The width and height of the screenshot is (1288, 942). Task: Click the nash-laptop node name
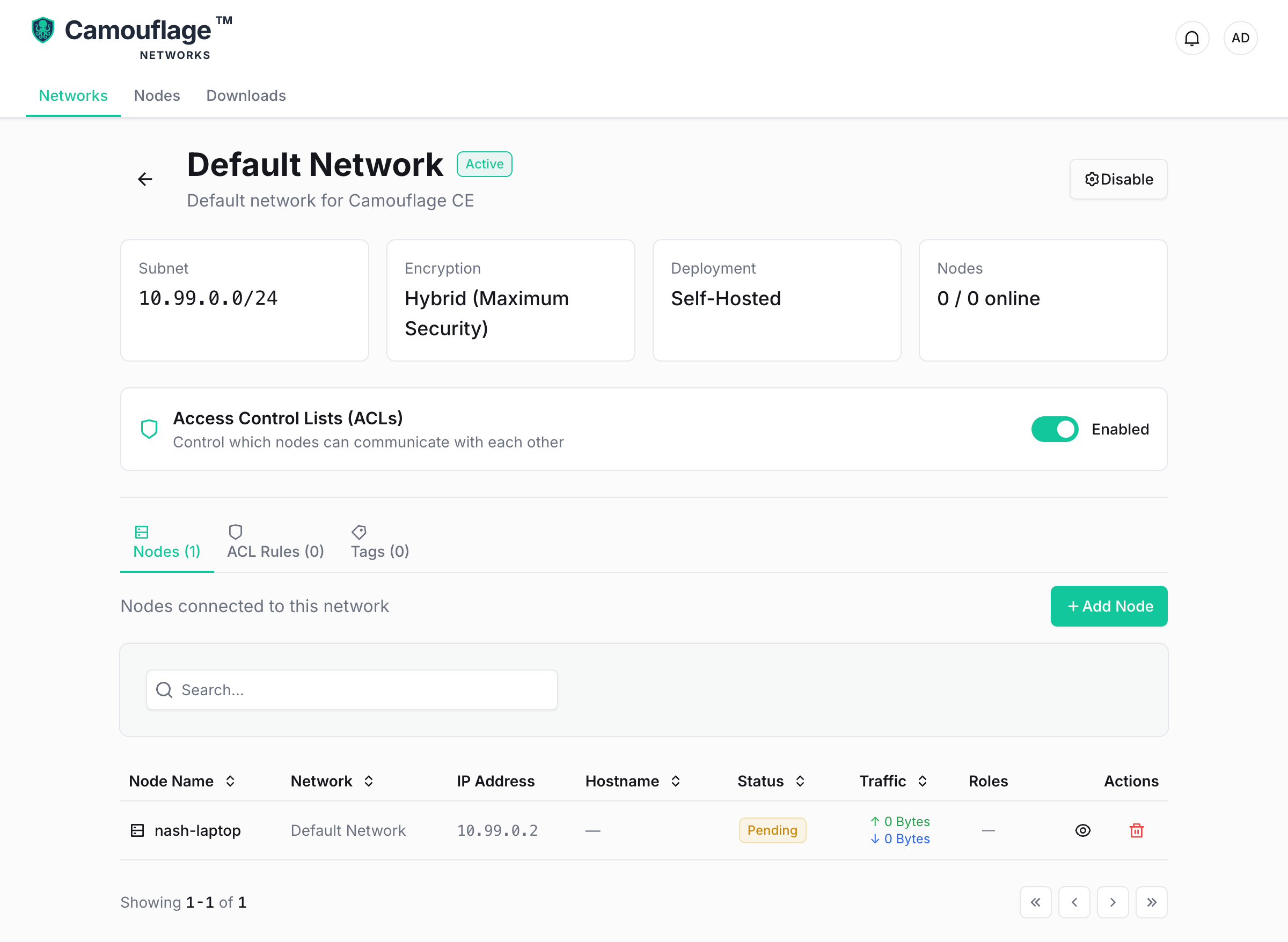coord(197,831)
